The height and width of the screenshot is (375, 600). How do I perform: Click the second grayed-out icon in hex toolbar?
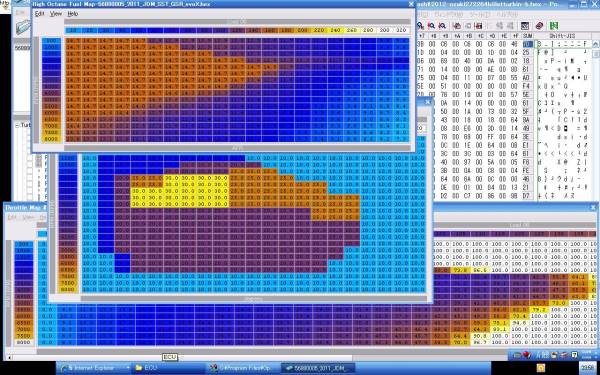pos(510,26)
